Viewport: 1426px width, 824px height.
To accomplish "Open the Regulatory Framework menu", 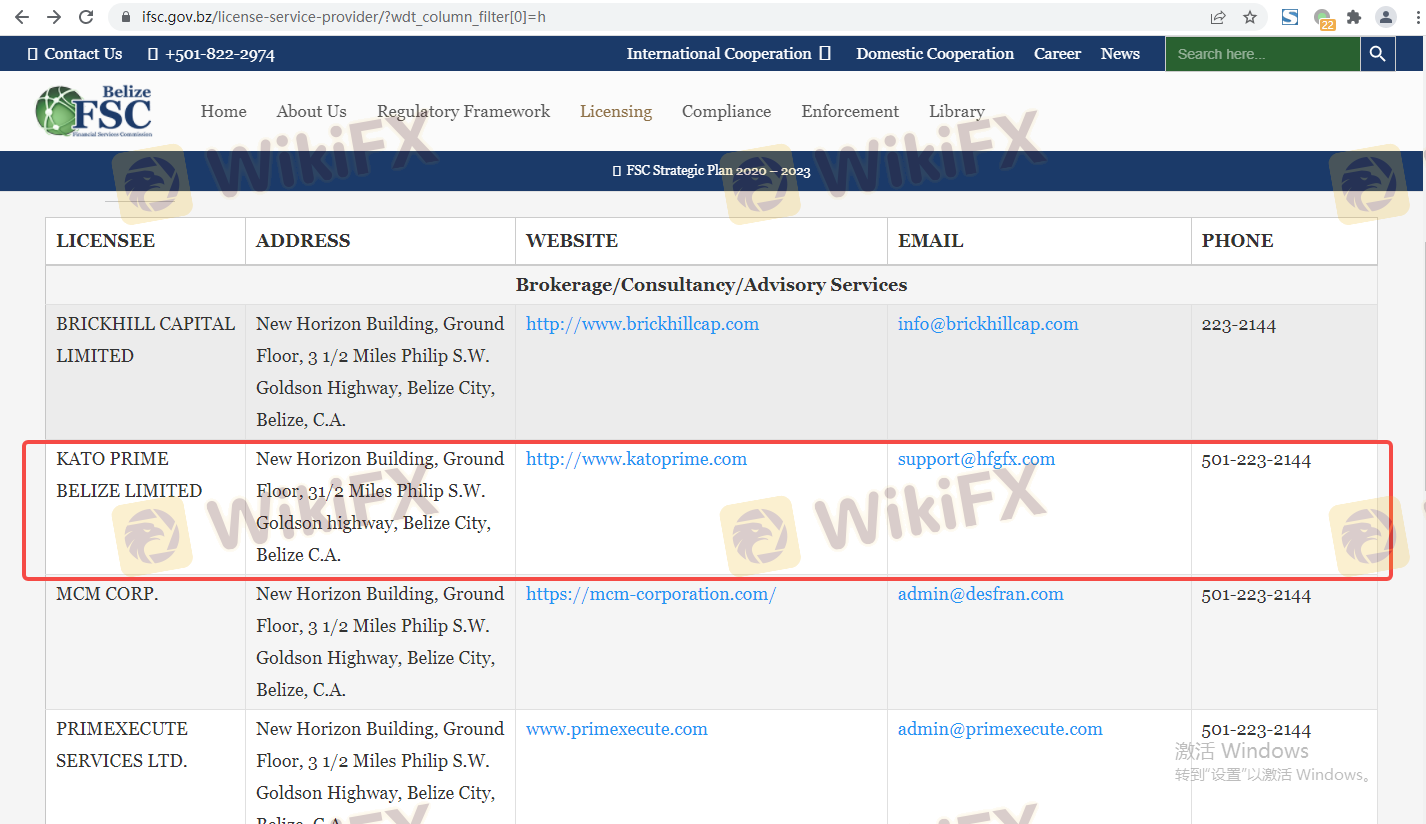I will click(463, 111).
